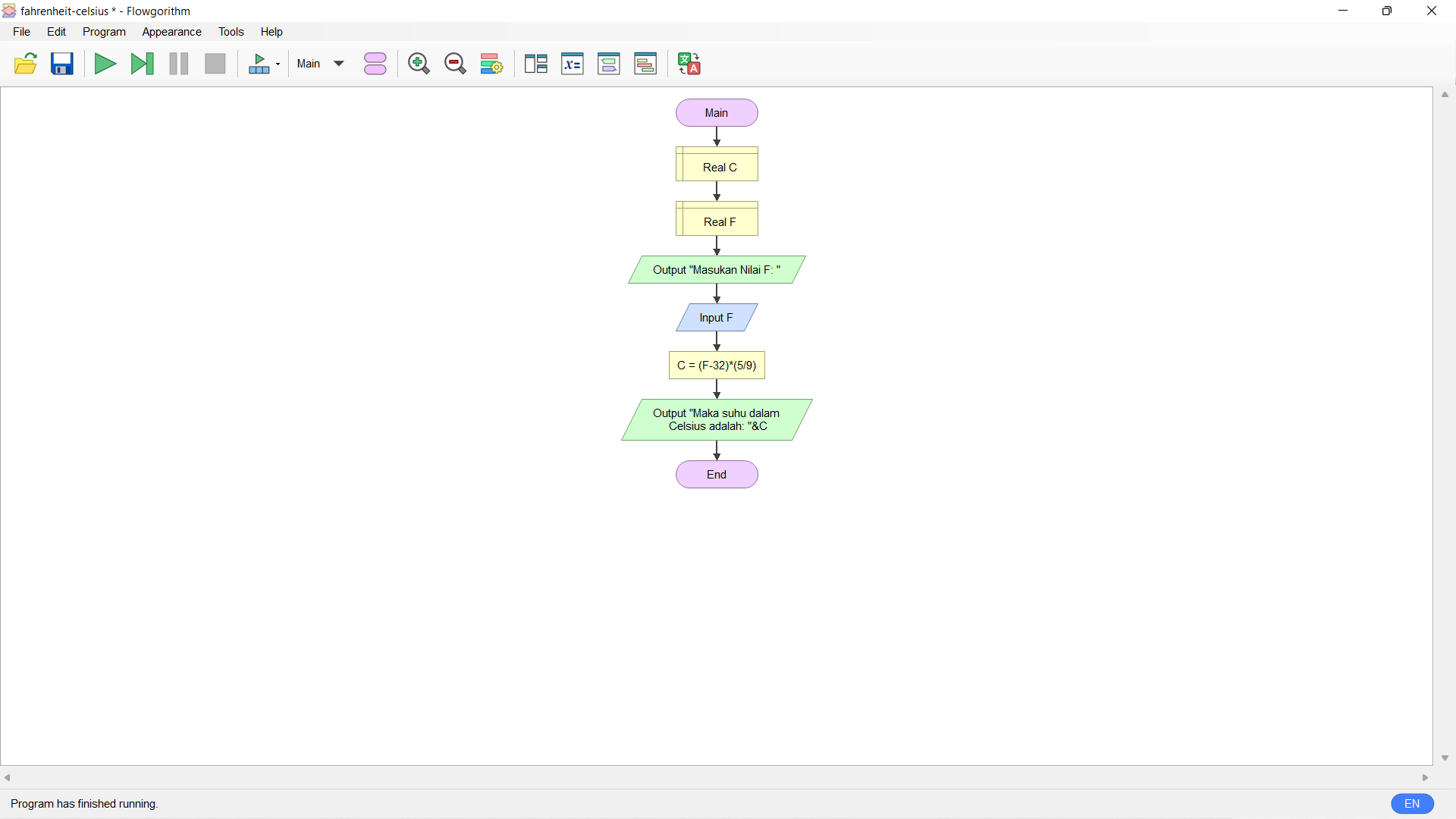Save the fahrenheit-celsius flowchart
Image resolution: width=1456 pixels, height=819 pixels.
point(61,64)
